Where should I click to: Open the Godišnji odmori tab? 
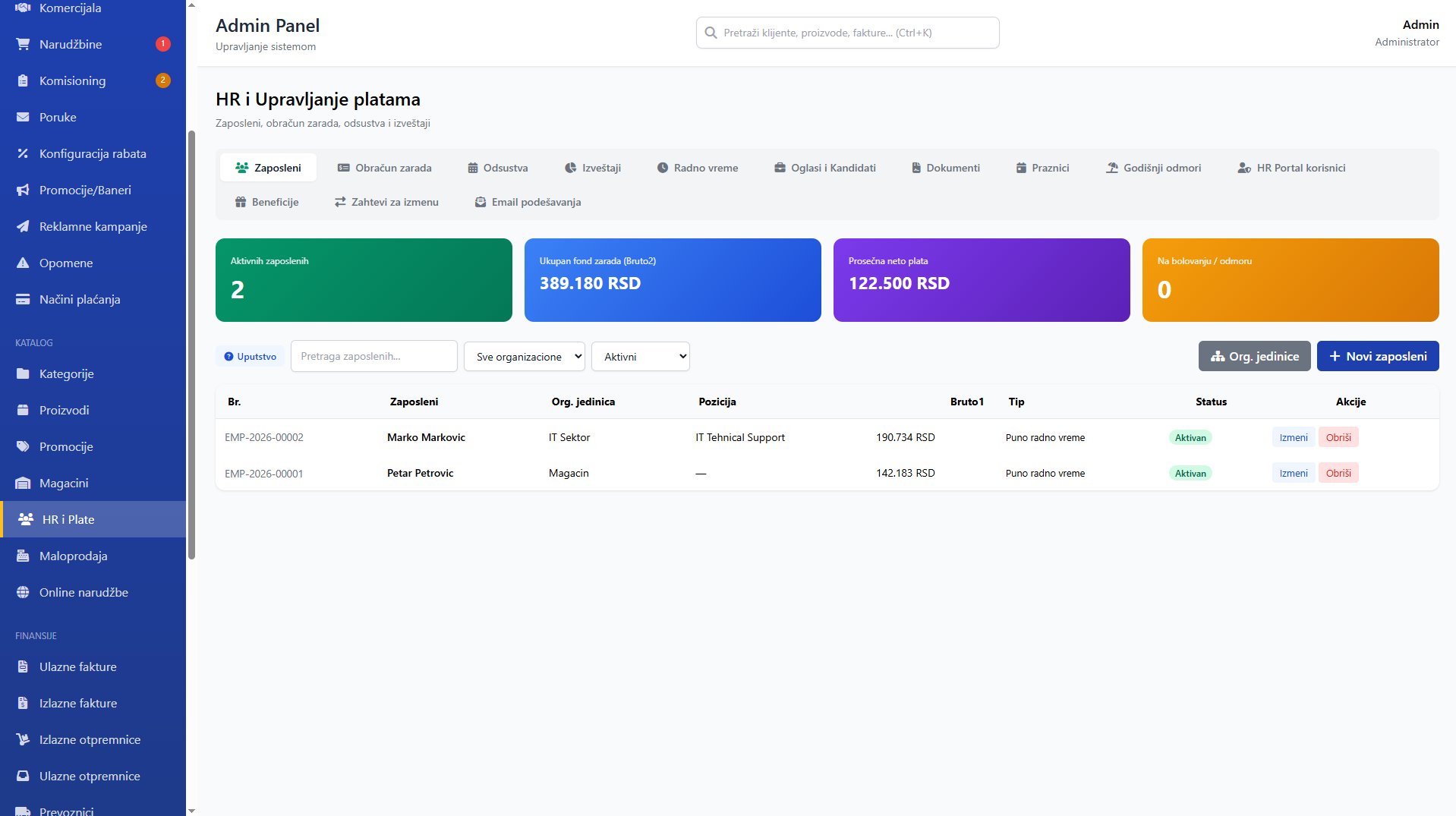(1153, 168)
